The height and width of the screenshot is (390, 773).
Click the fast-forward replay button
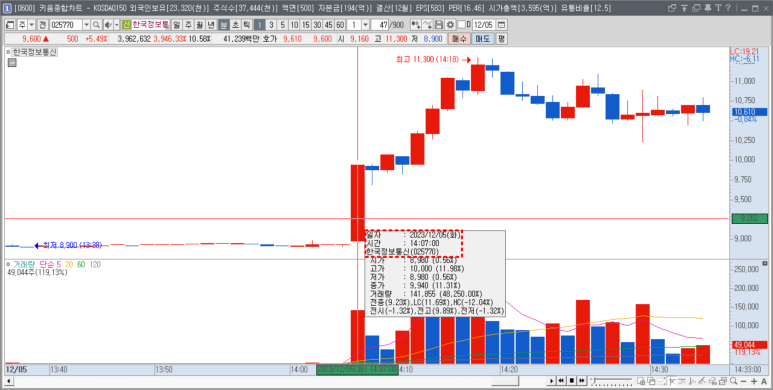[x=582, y=381]
